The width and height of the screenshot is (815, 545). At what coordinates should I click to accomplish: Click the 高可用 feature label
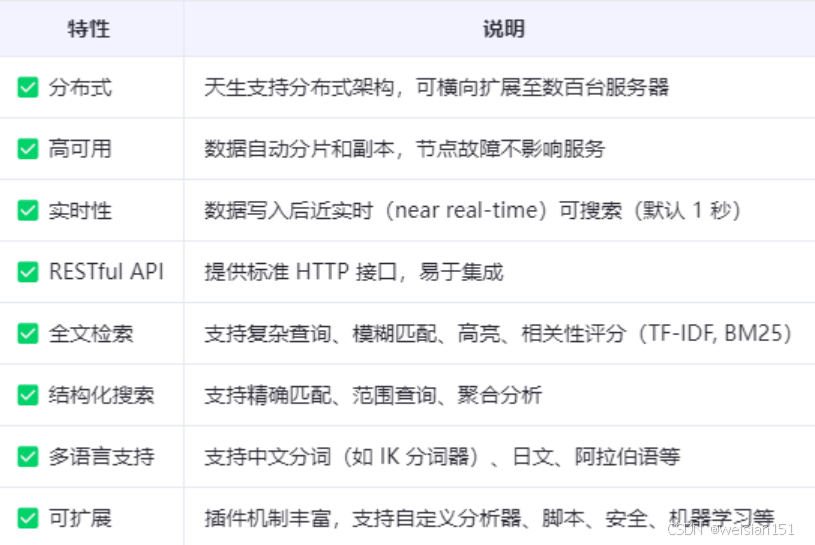80,149
